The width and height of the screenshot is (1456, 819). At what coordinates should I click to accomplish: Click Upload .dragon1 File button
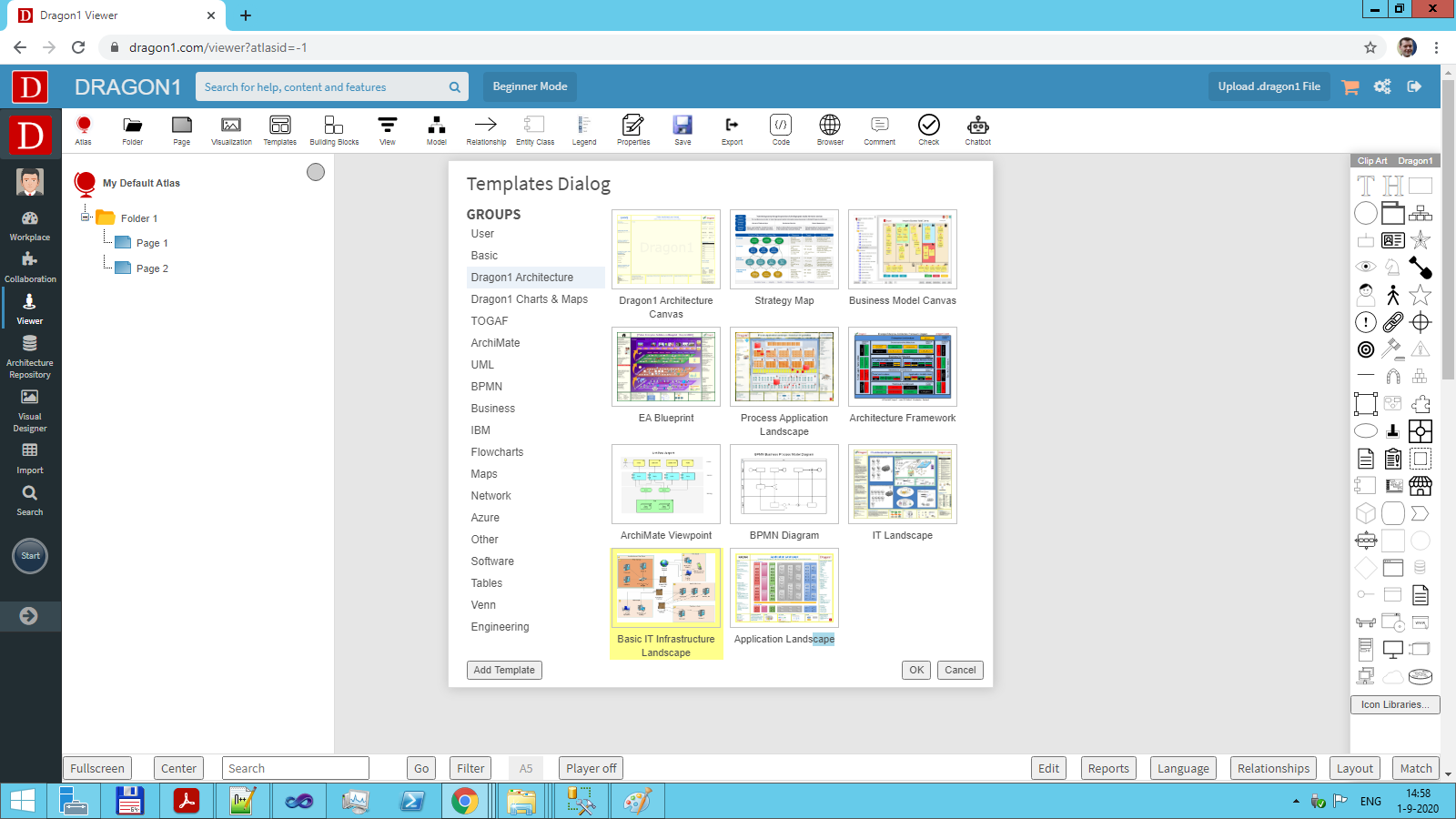(x=1269, y=86)
